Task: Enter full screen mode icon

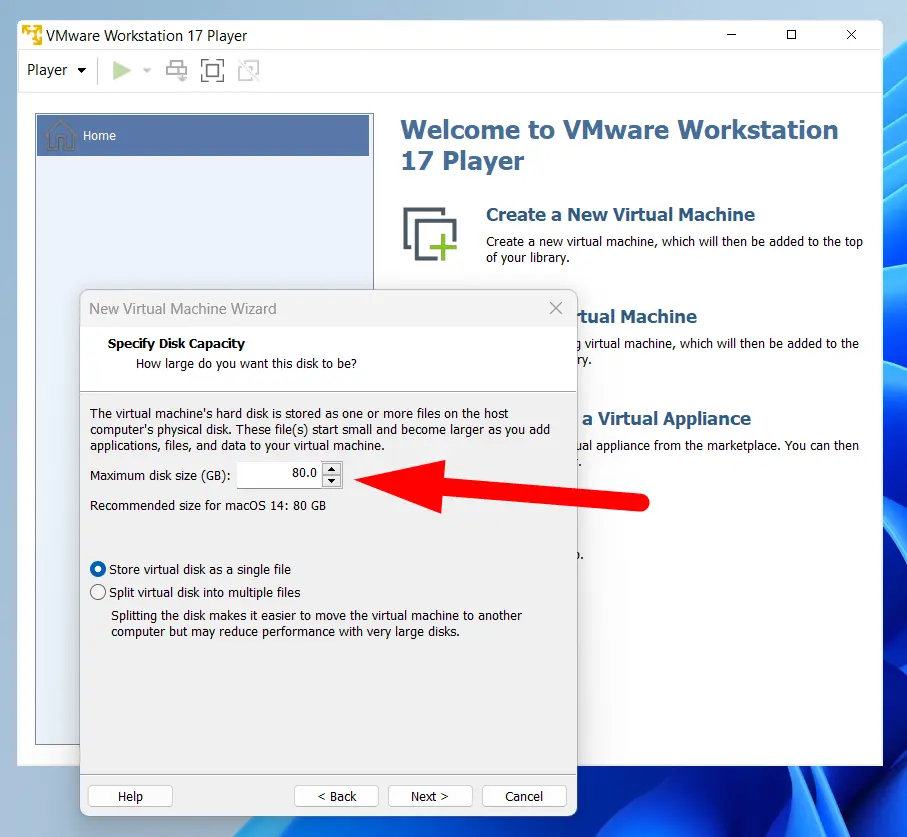Action: [212, 71]
